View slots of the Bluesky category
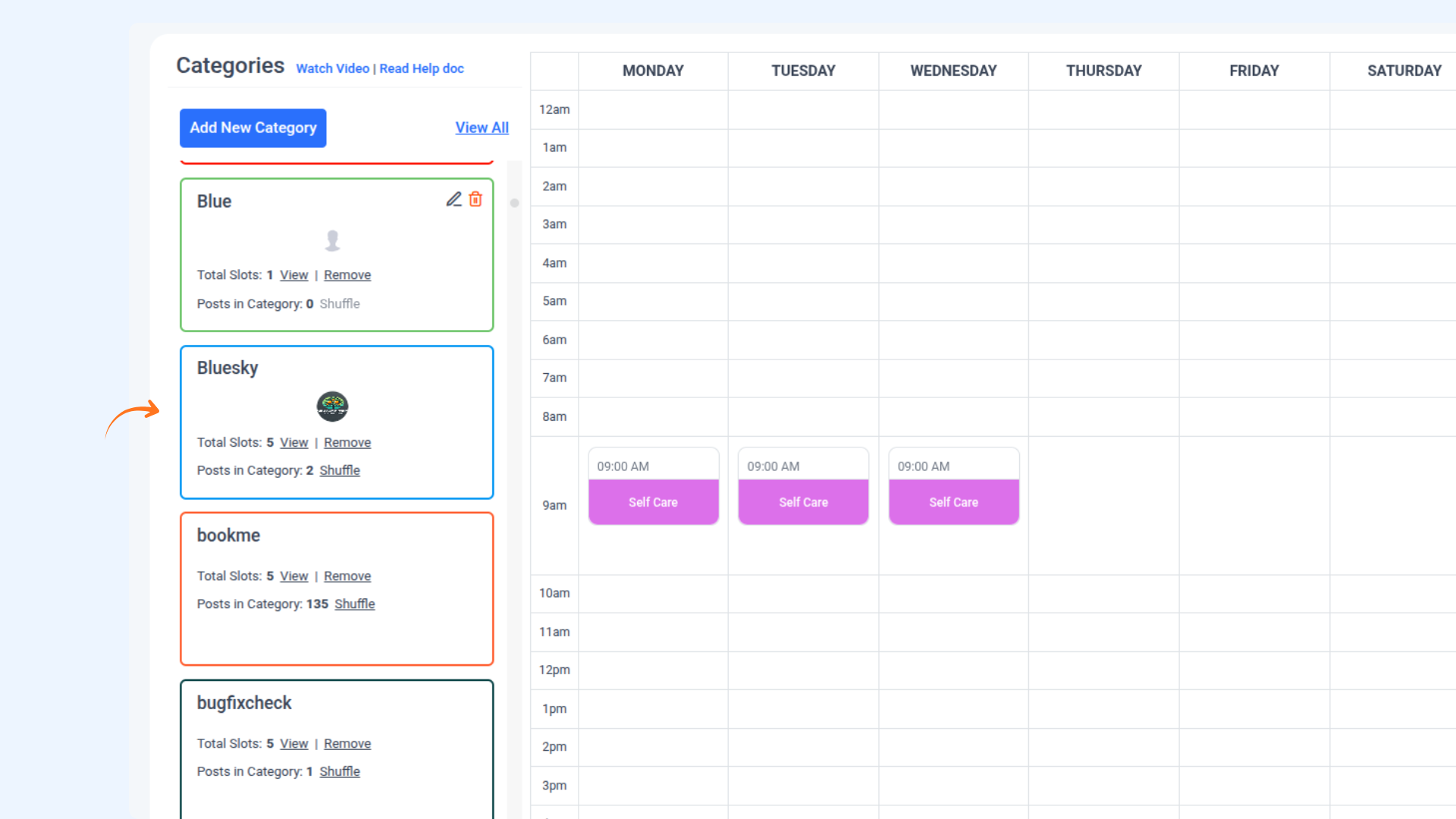The height and width of the screenshot is (819, 1456). click(x=293, y=442)
